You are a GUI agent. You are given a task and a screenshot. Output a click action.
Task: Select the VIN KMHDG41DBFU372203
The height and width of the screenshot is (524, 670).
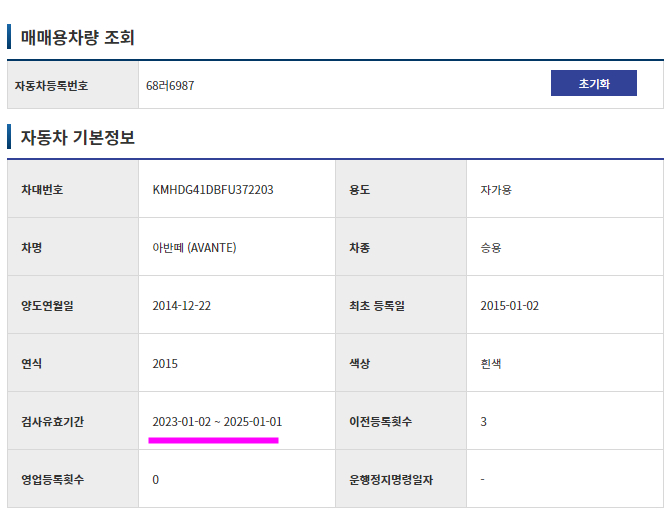[x=213, y=189]
